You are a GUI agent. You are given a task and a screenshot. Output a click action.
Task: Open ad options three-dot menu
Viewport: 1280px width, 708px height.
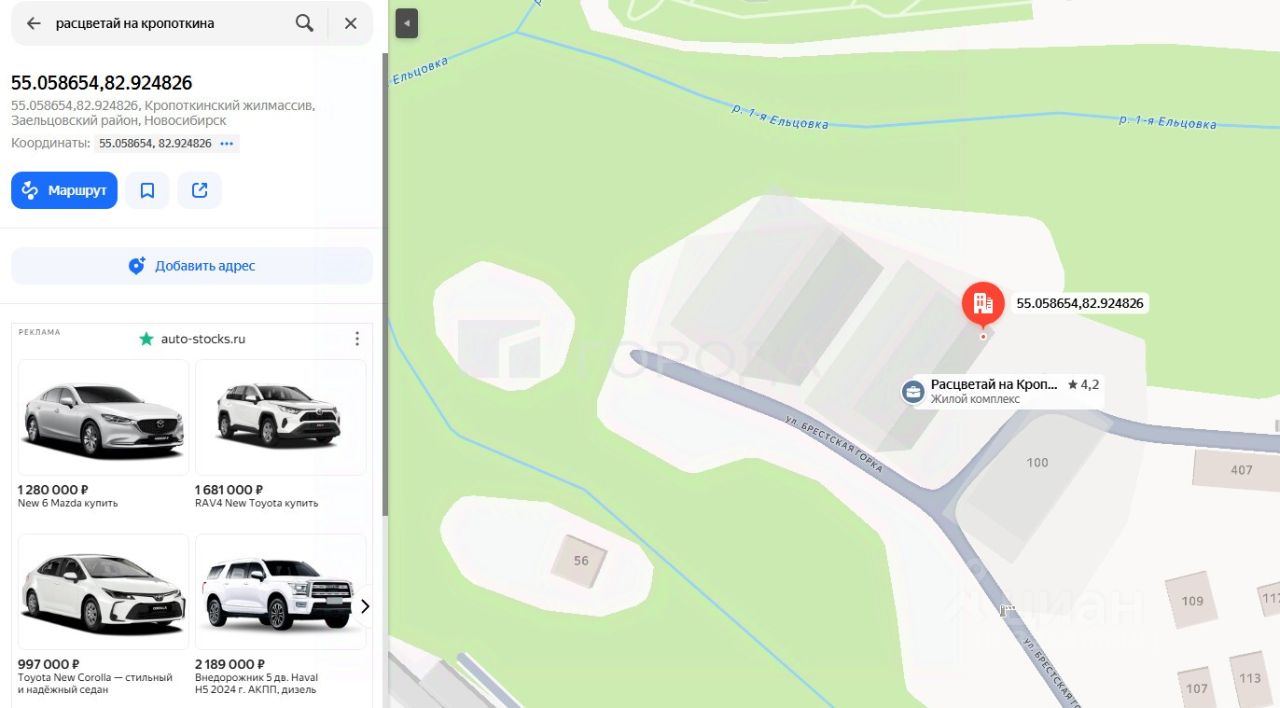point(357,339)
